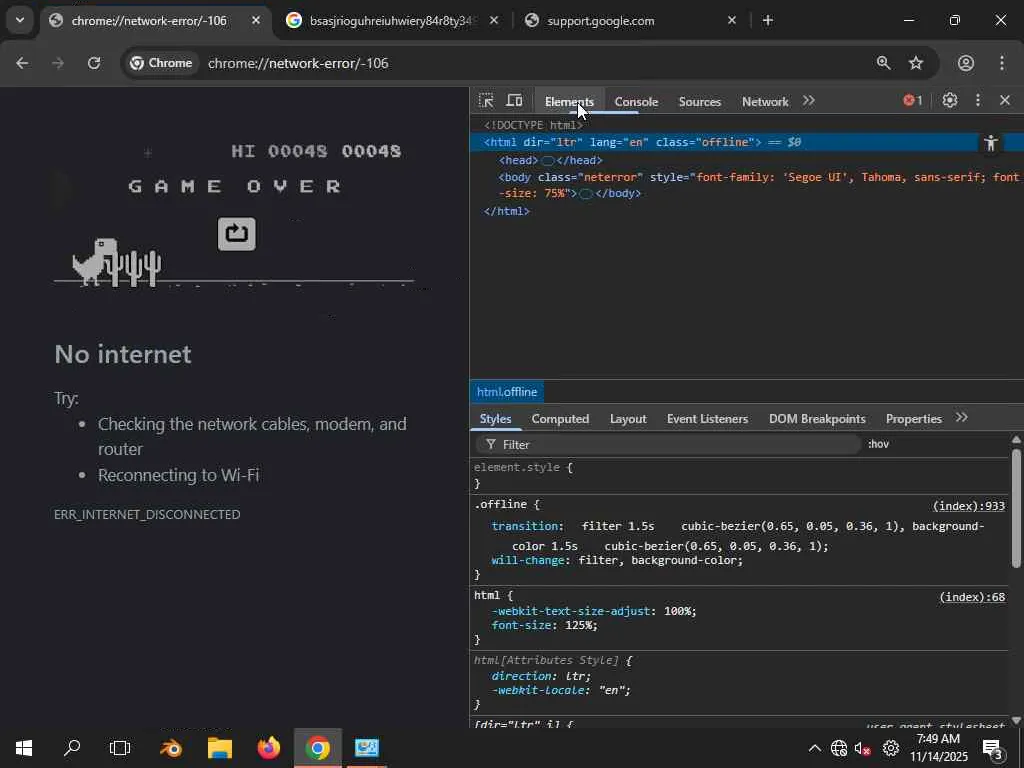The width and height of the screenshot is (1024, 768).
Task: Open the Sources tab
Action: pyautogui.click(x=699, y=101)
